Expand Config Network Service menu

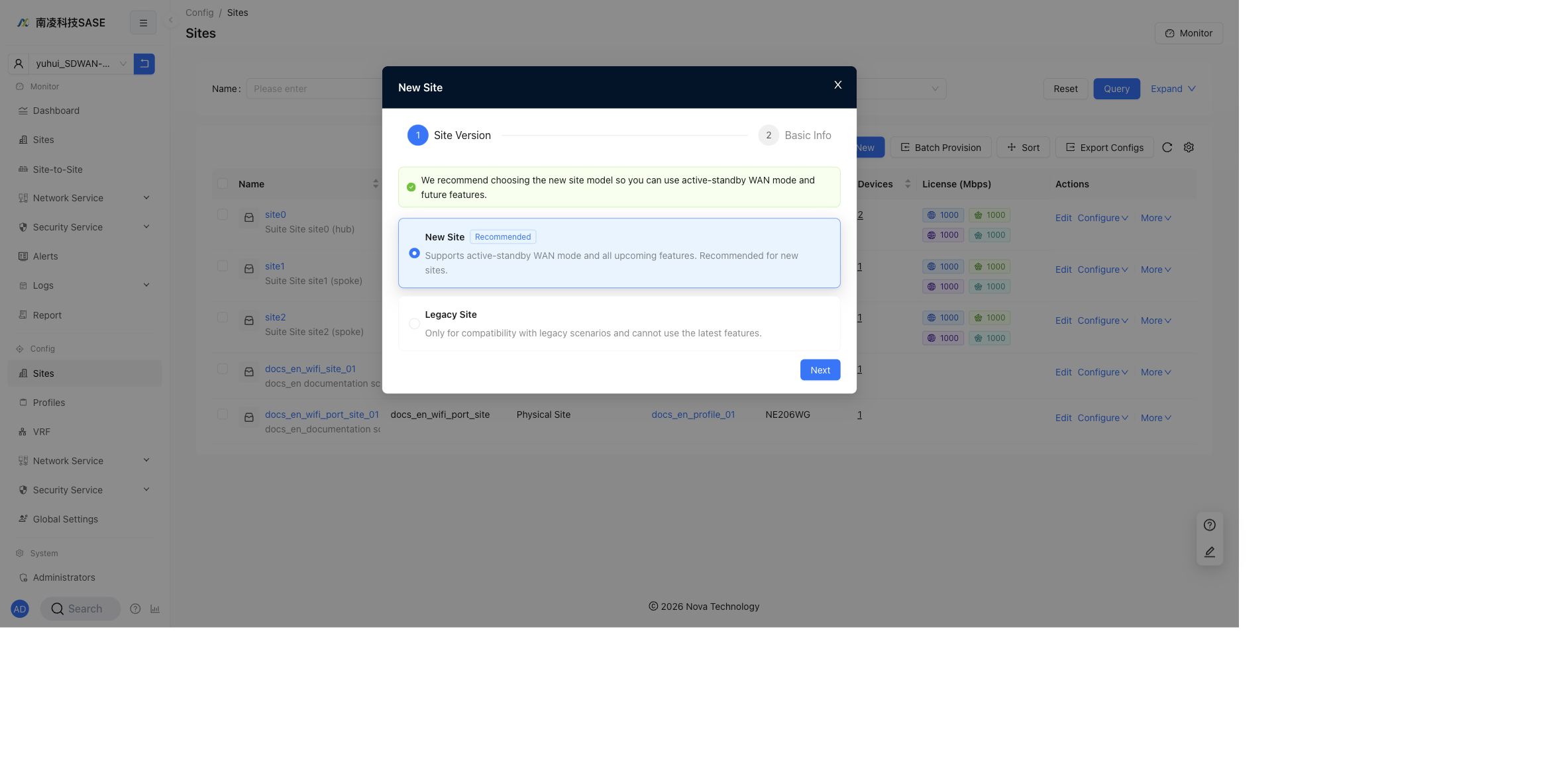pos(85,461)
